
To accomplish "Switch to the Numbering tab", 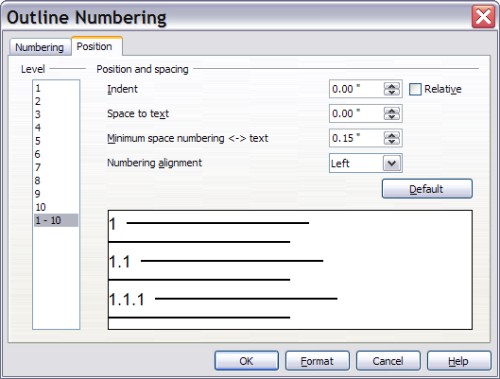I will pos(40,47).
